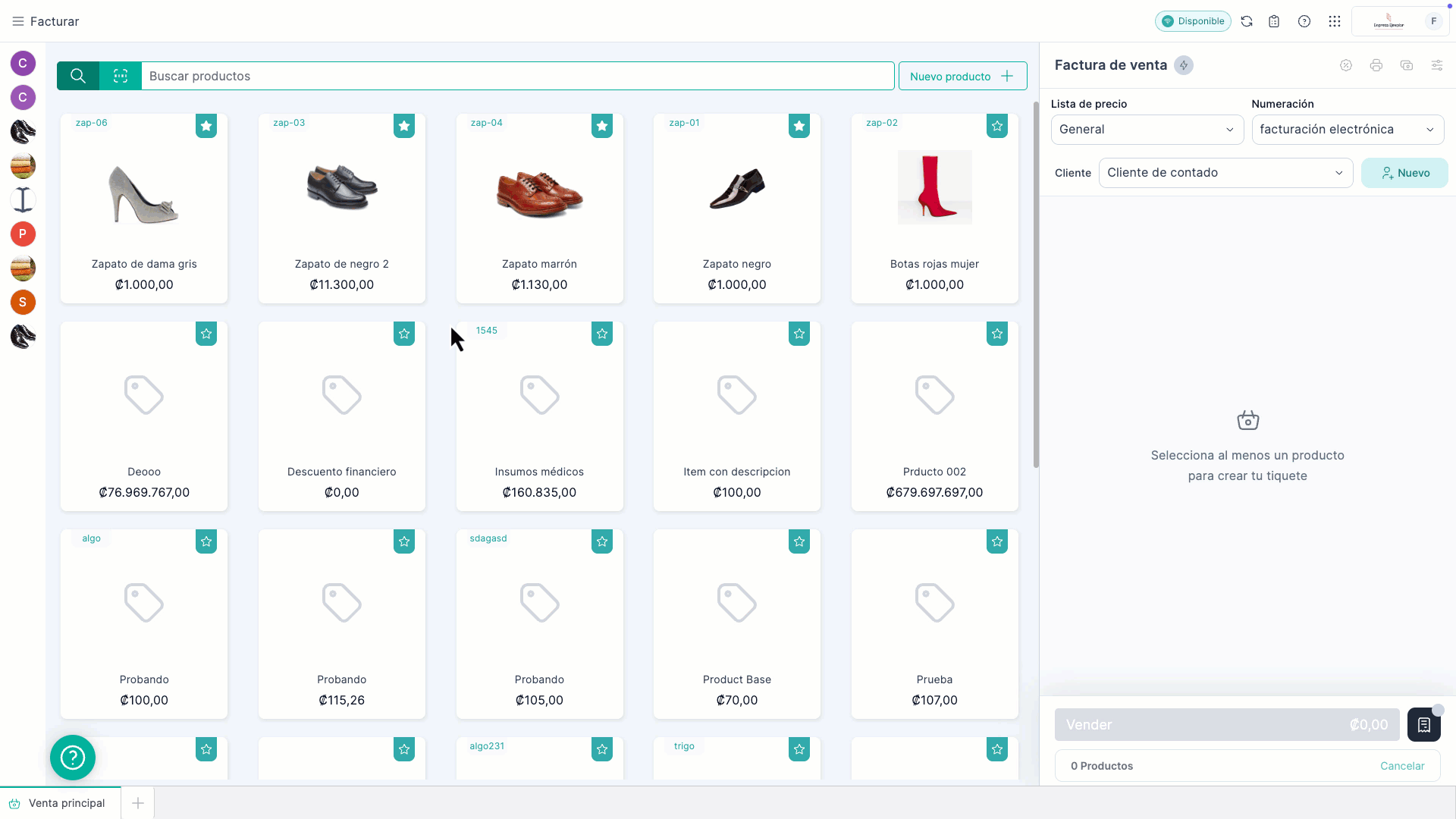Screen dimensions: 1456x819
Task: Mark Deooo as favorite with star
Action: pos(206,334)
